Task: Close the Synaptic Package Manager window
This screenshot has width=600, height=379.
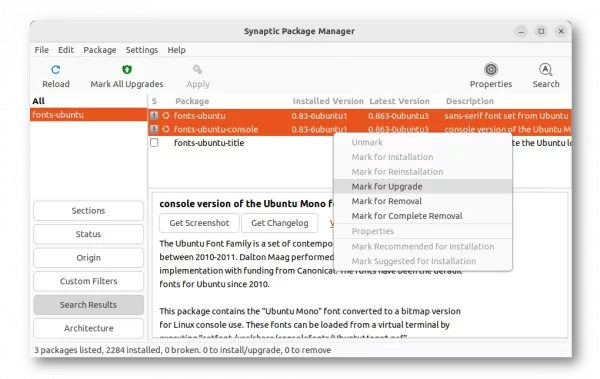Action: (x=561, y=31)
